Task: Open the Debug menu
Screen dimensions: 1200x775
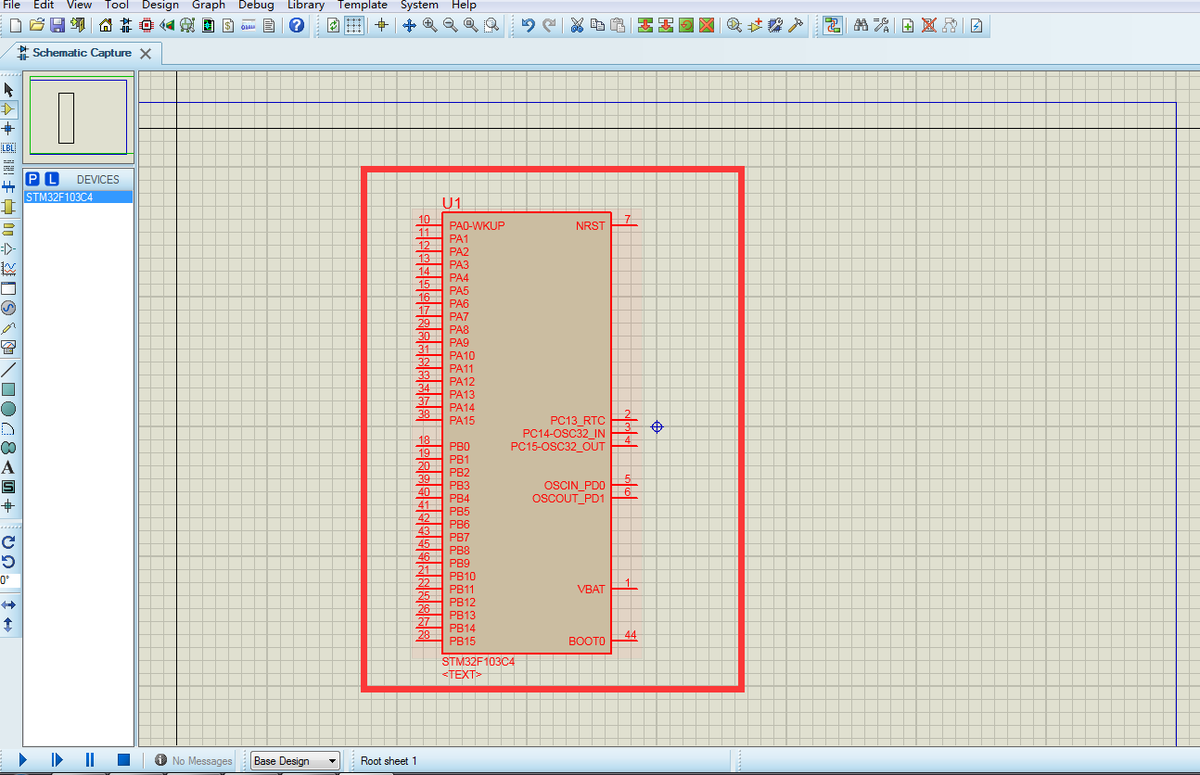Action: [256, 5]
